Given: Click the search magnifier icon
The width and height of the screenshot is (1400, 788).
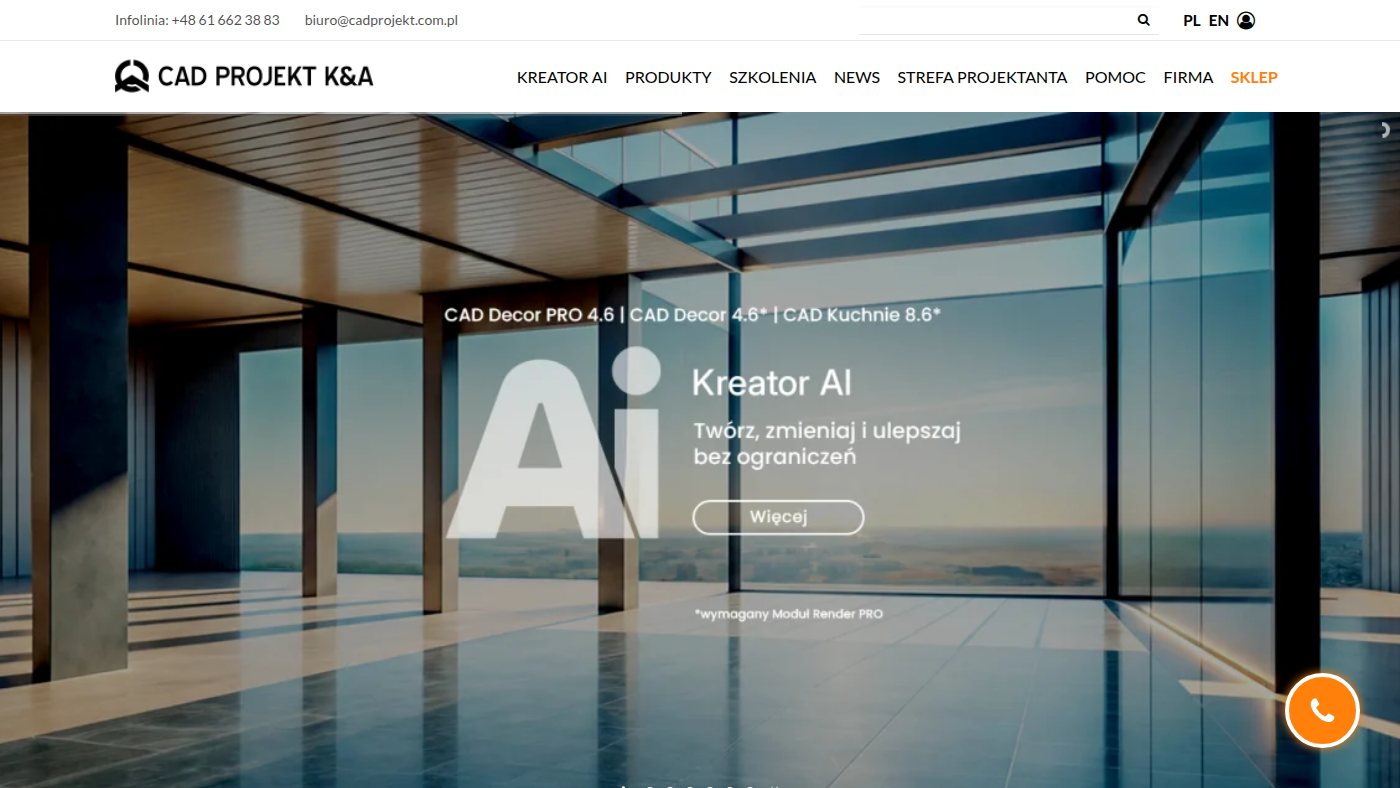Looking at the screenshot, I should tap(1144, 20).
